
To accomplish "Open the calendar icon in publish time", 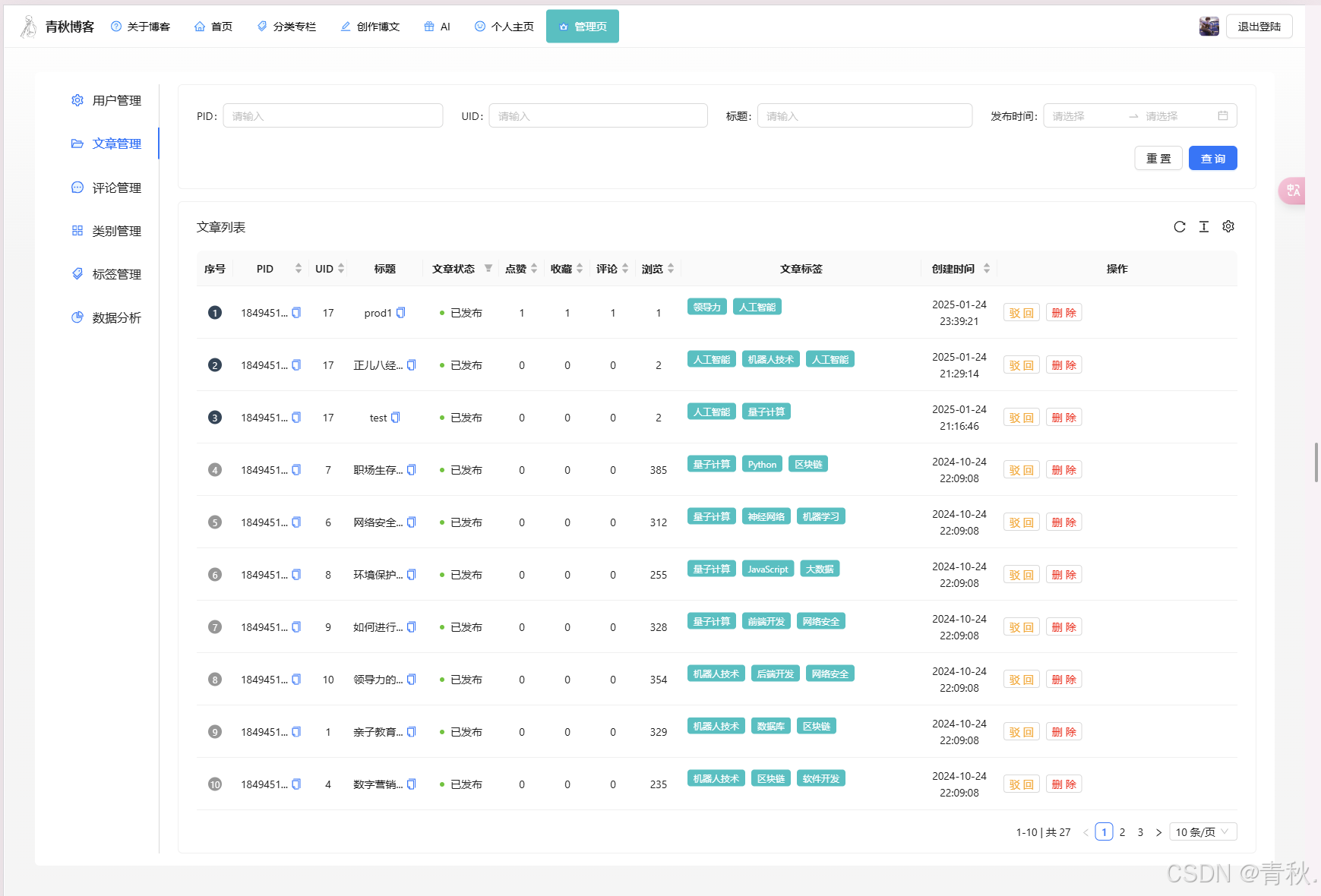I will pyautogui.click(x=1223, y=116).
